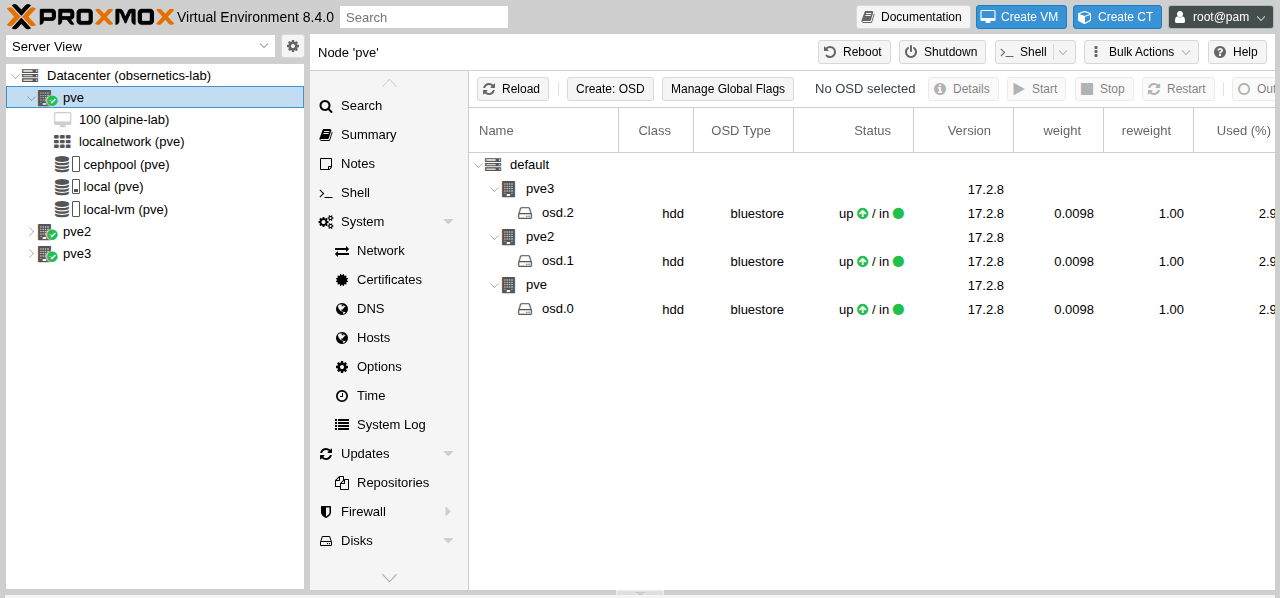Open the Hosts settings

[x=389, y=338]
